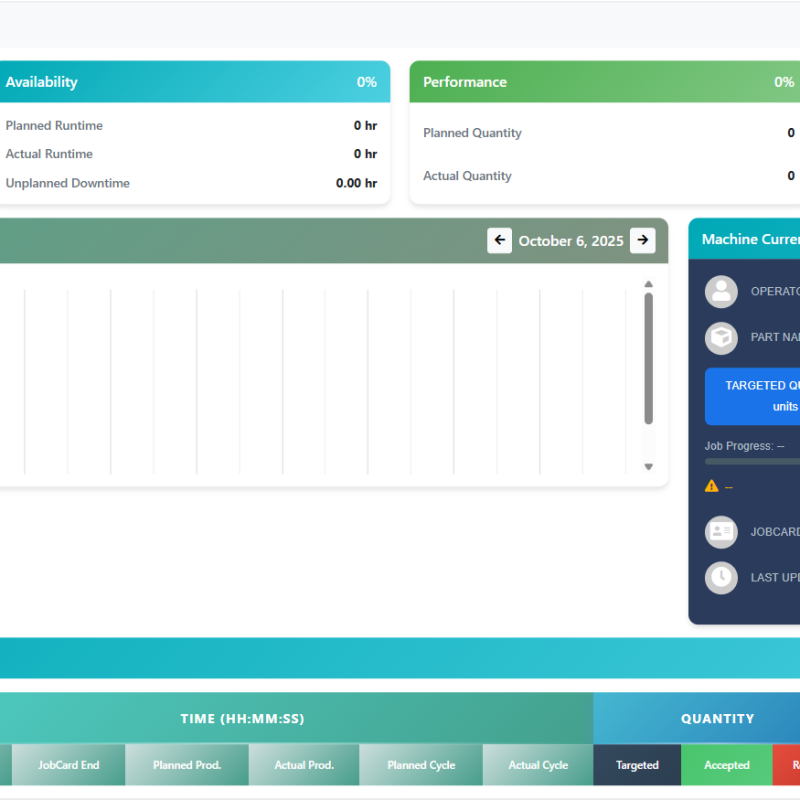Advance to next date with right arrow
Viewport: 800px width, 800px height.
pyautogui.click(x=643, y=241)
